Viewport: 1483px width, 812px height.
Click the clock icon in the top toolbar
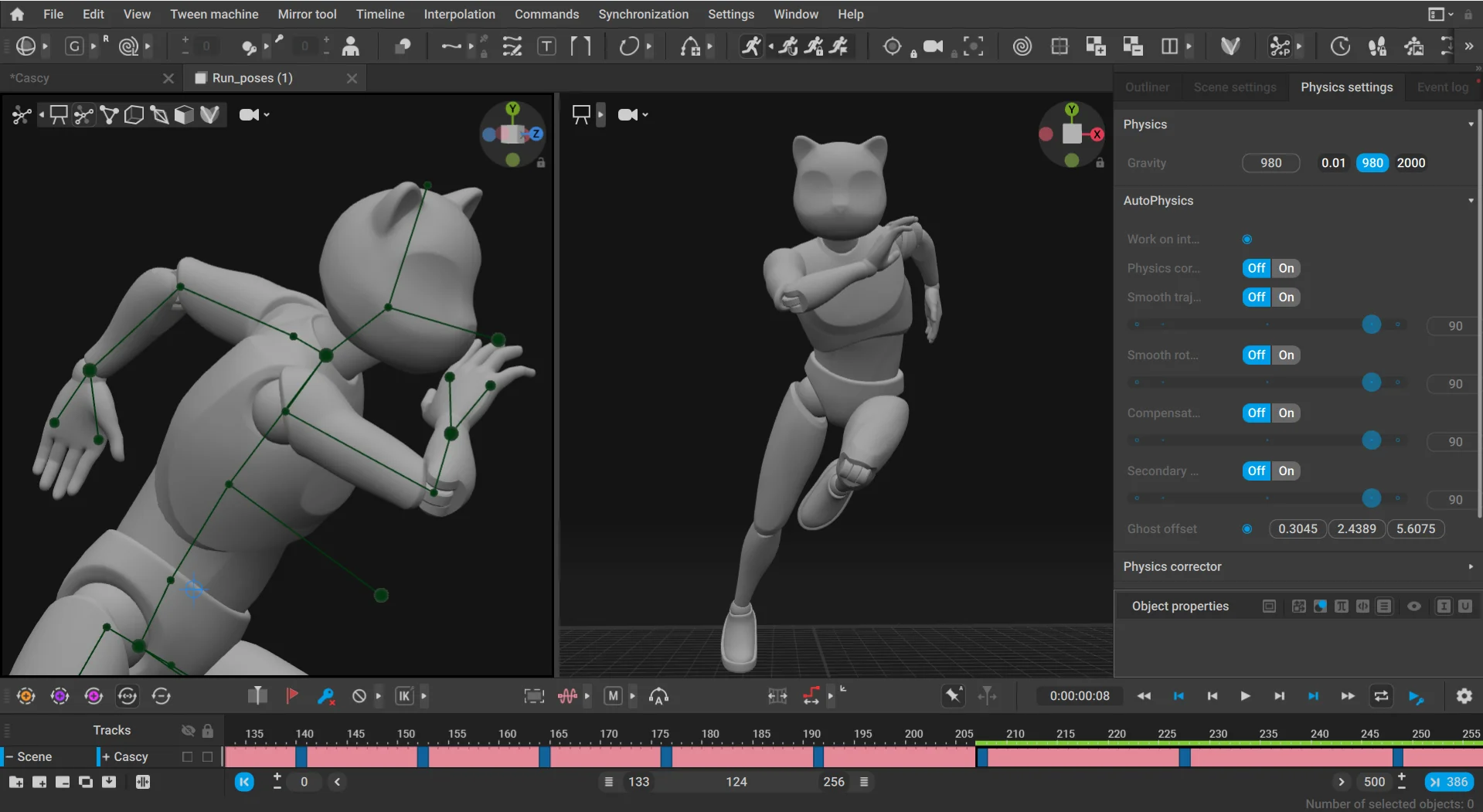1339,46
